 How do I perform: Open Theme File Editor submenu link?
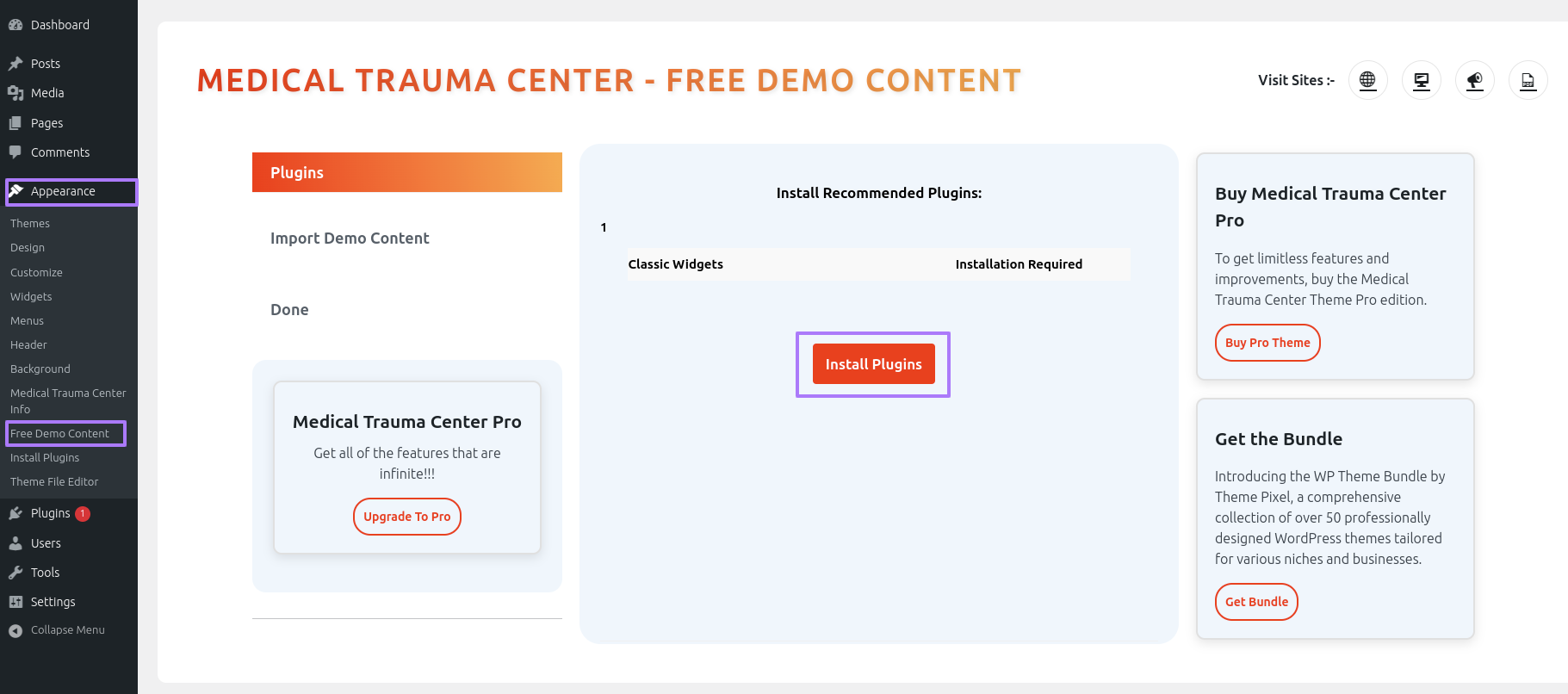pyautogui.click(x=54, y=482)
